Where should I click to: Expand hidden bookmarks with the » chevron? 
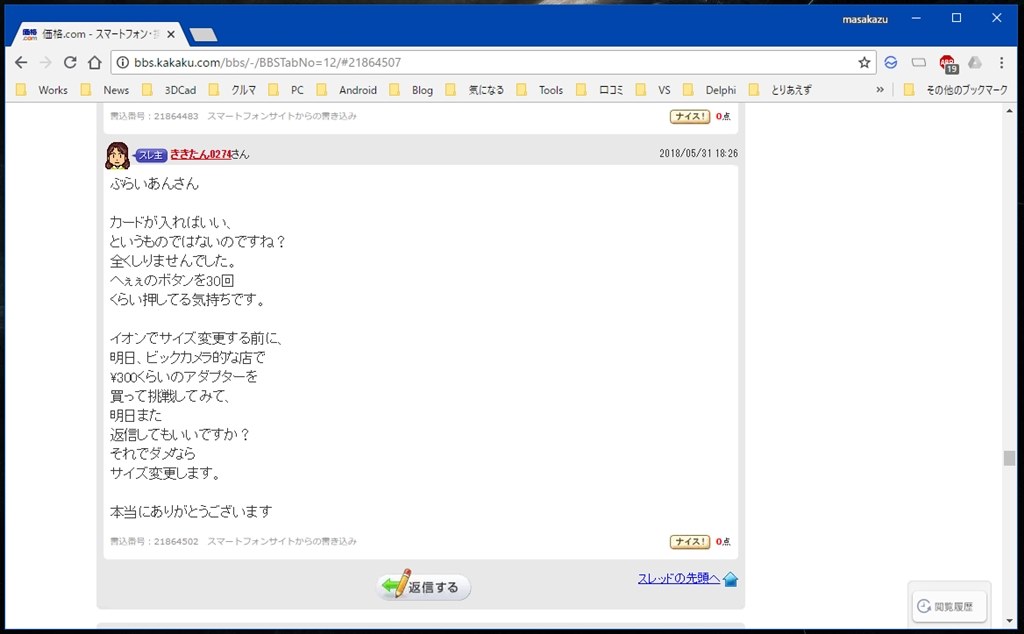click(x=880, y=90)
